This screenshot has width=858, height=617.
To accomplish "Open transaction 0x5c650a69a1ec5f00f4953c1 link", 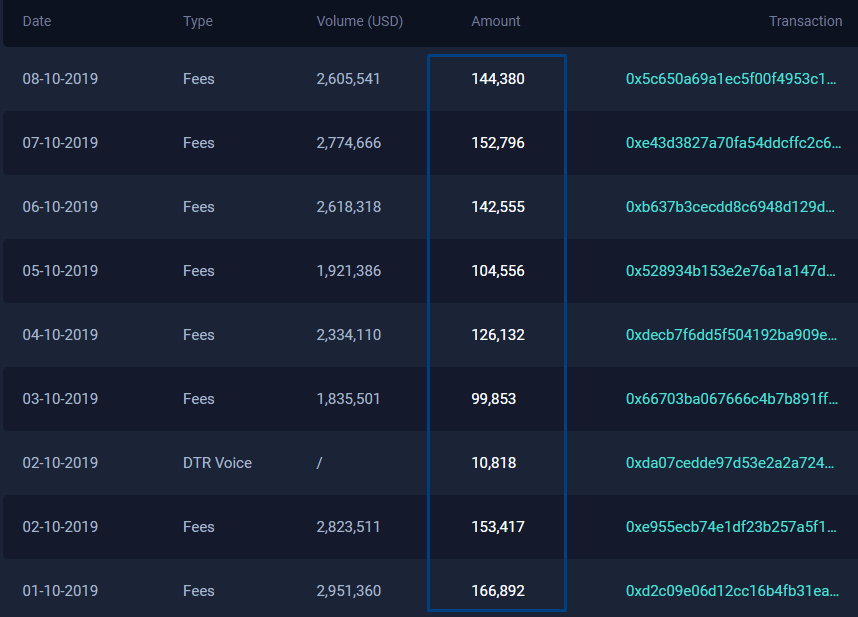I will click(x=731, y=79).
